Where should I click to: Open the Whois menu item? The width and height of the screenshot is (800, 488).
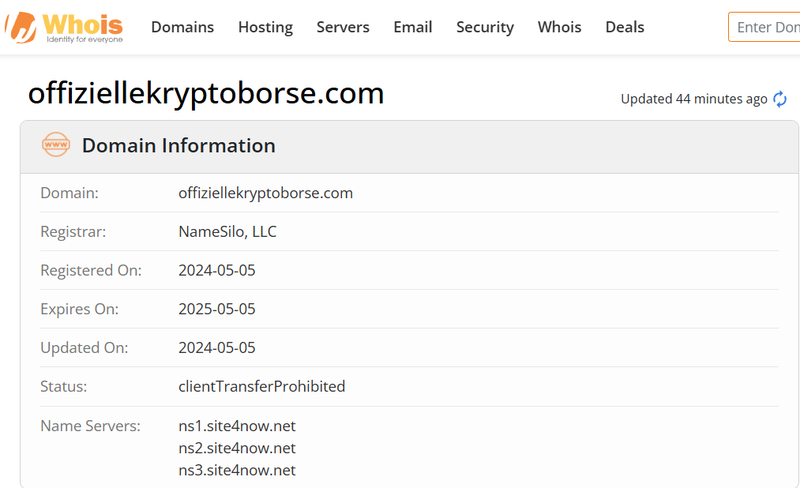[559, 27]
